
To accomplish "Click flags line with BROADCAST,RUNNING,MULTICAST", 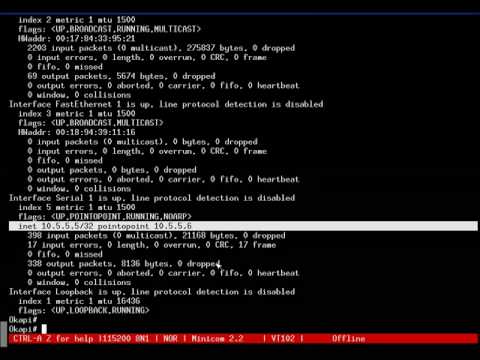I will tap(110, 29).
